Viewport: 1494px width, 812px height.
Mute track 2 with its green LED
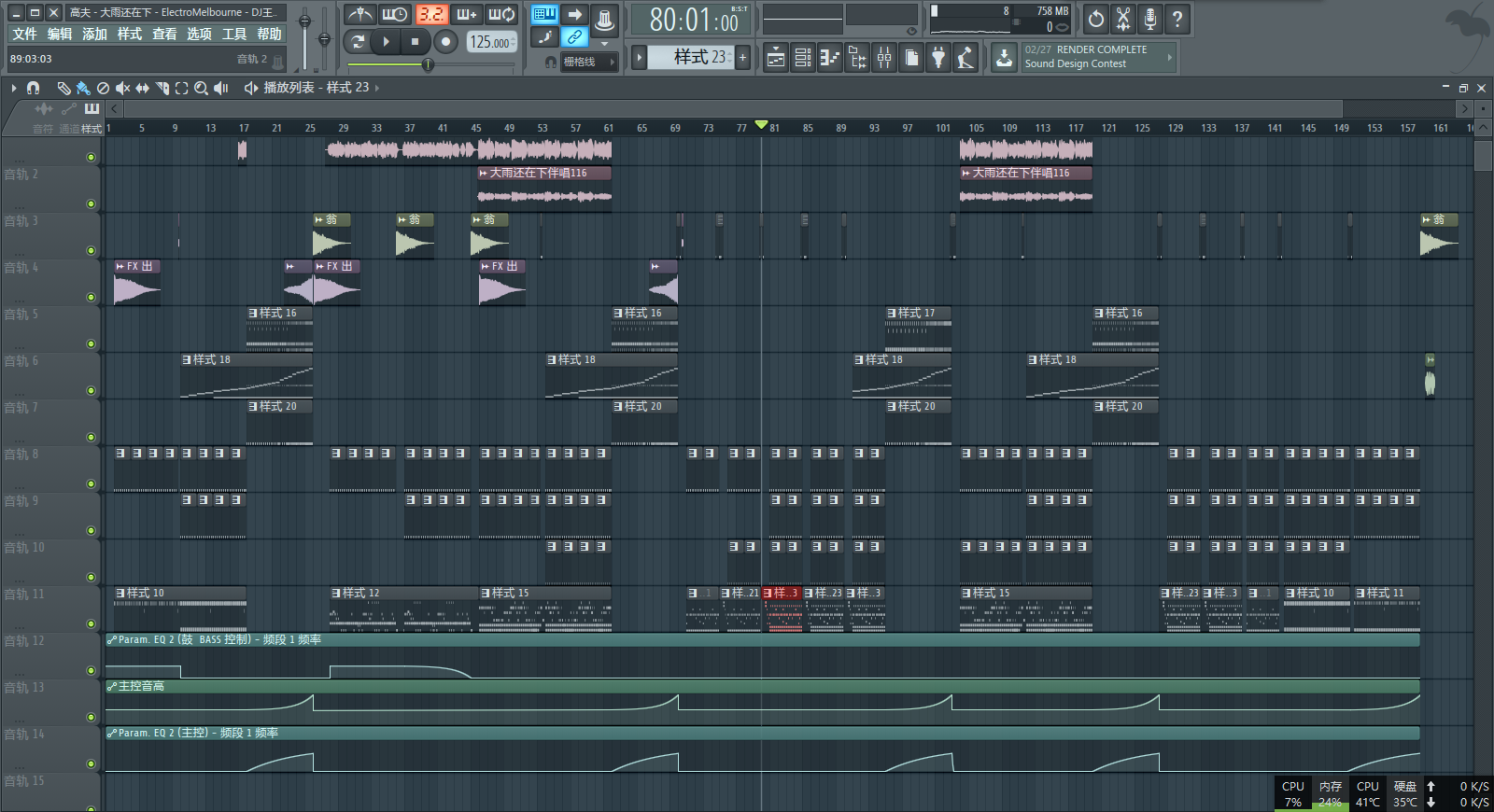click(x=91, y=203)
